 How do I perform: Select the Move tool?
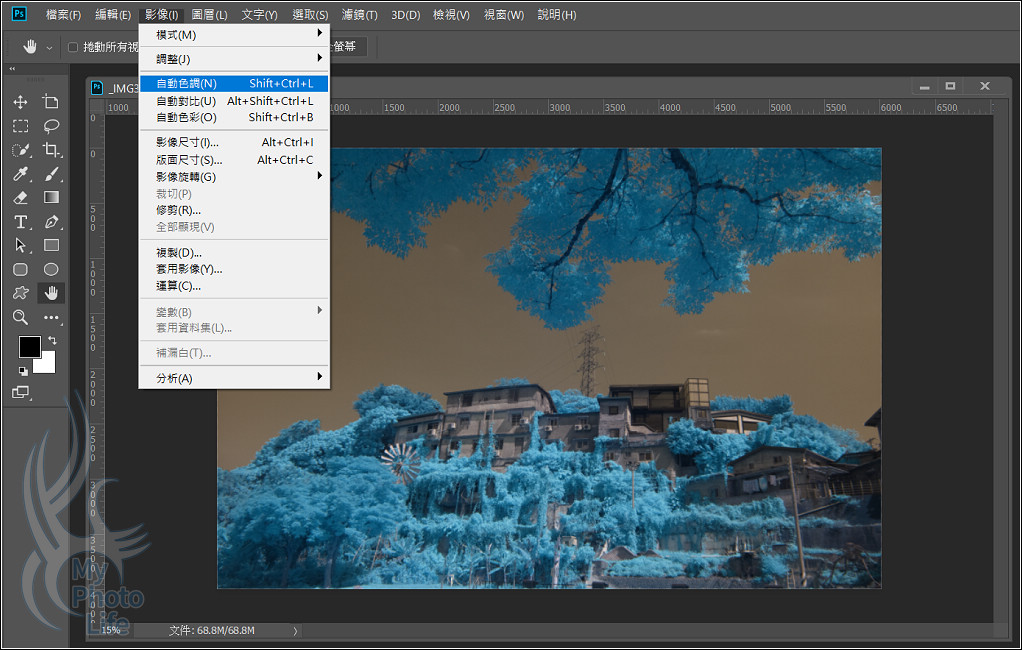tap(20, 102)
